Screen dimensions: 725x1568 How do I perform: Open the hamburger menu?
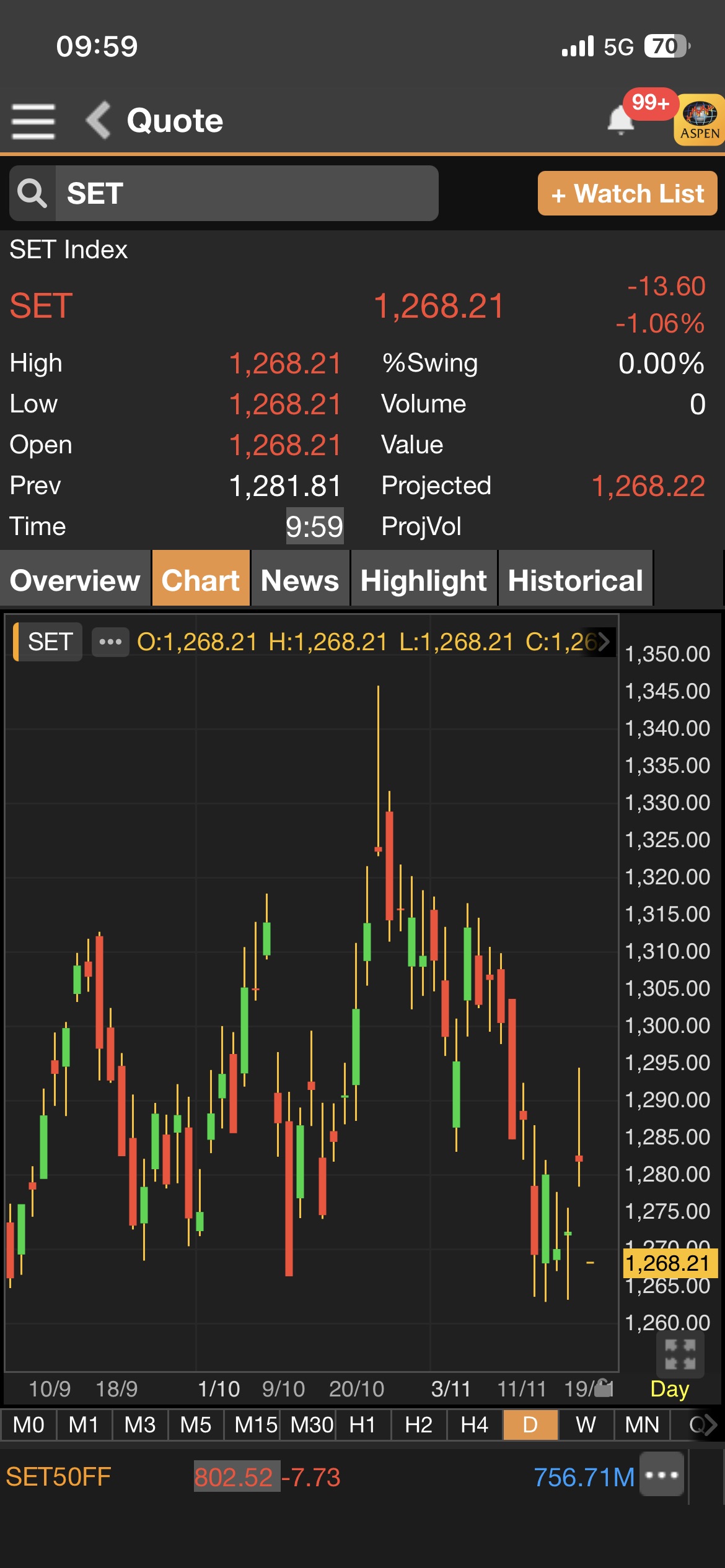pyautogui.click(x=33, y=121)
